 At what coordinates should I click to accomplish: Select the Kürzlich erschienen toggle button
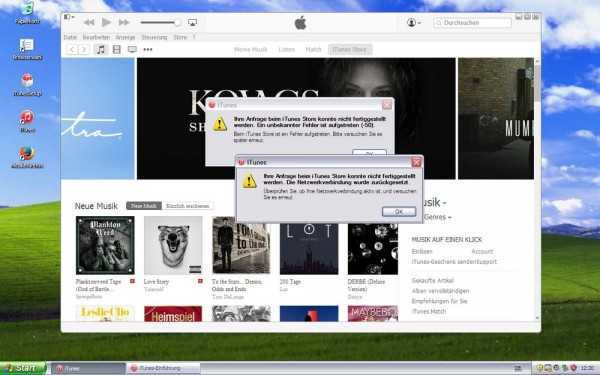point(188,206)
